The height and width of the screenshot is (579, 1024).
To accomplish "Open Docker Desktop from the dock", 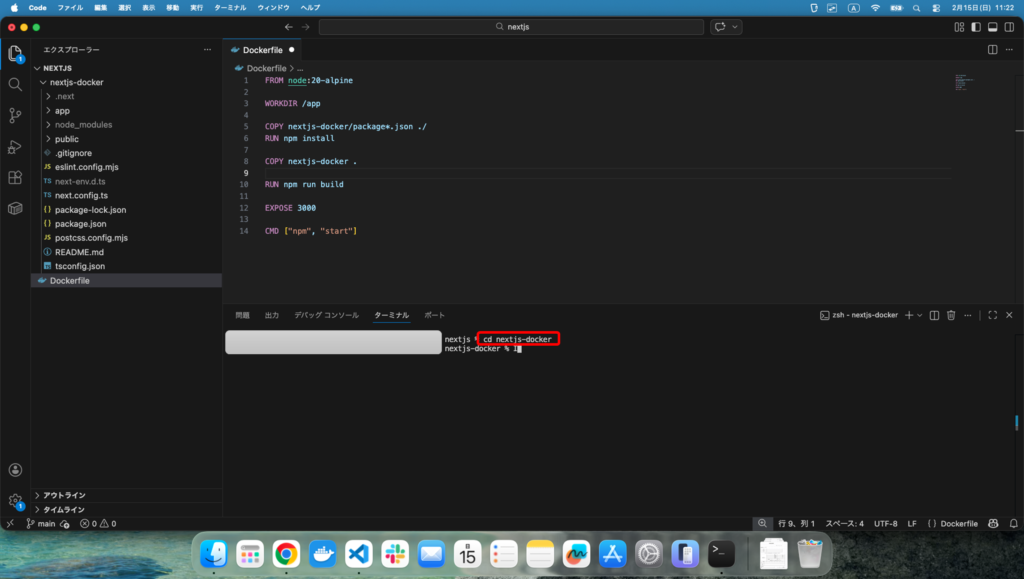I will pos(323,553).
